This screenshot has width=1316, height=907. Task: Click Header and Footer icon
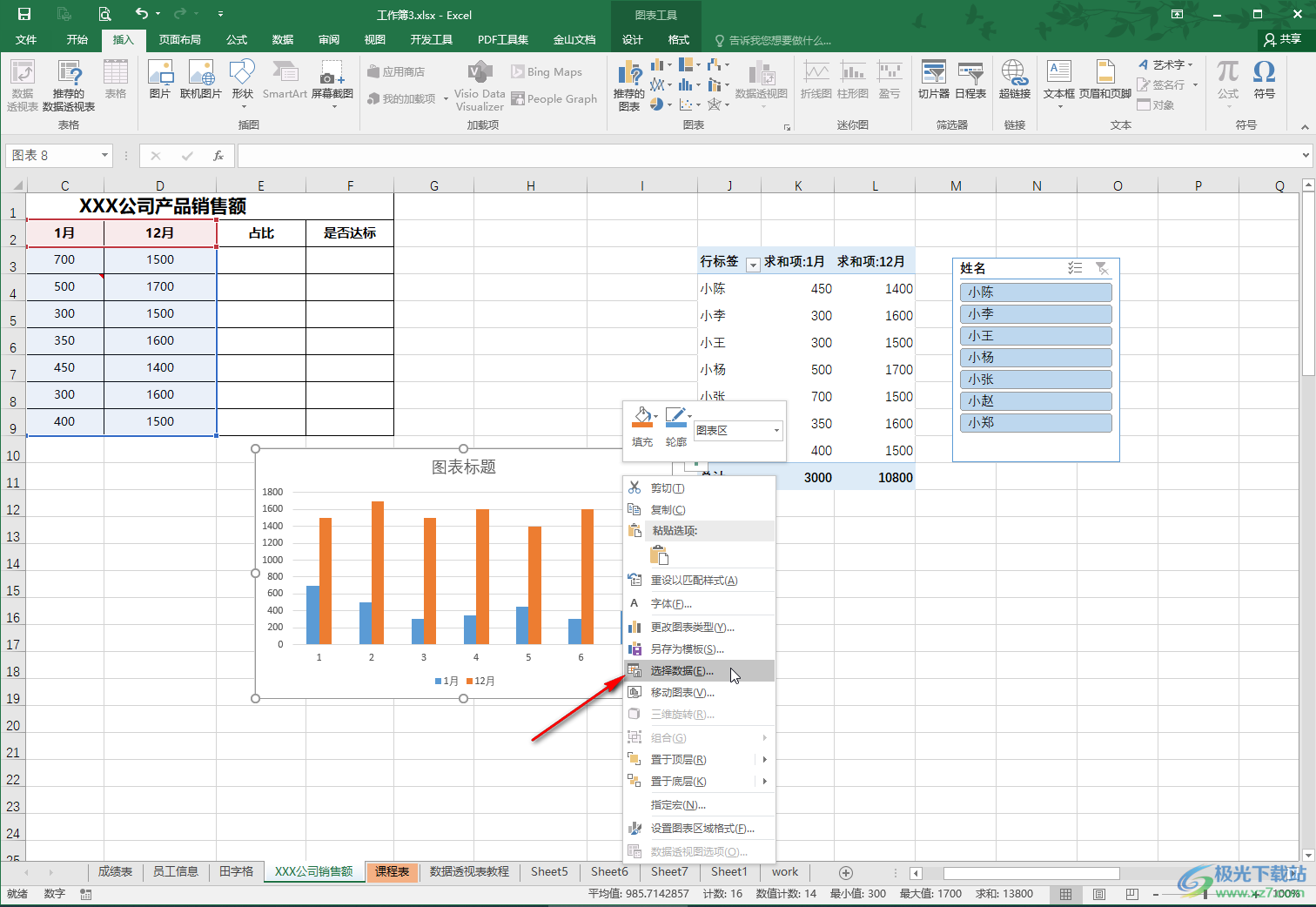coord(1105,80)
